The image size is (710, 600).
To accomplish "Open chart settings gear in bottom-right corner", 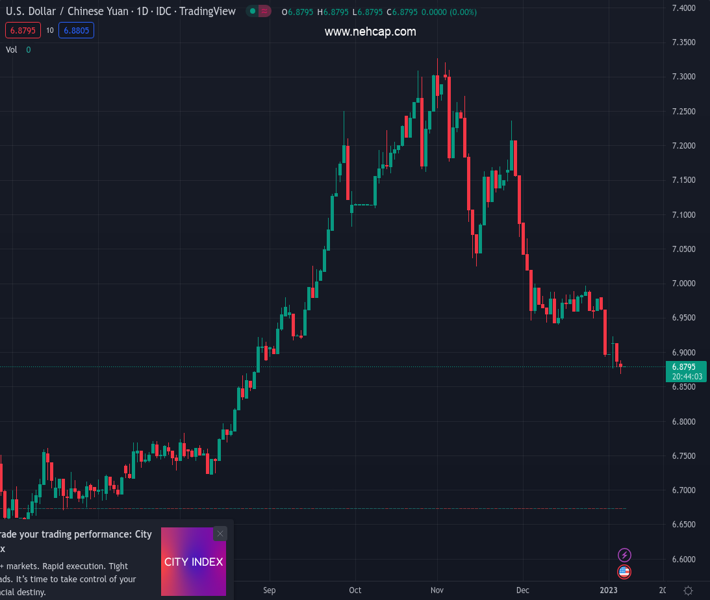I will [x=689, y=590].
